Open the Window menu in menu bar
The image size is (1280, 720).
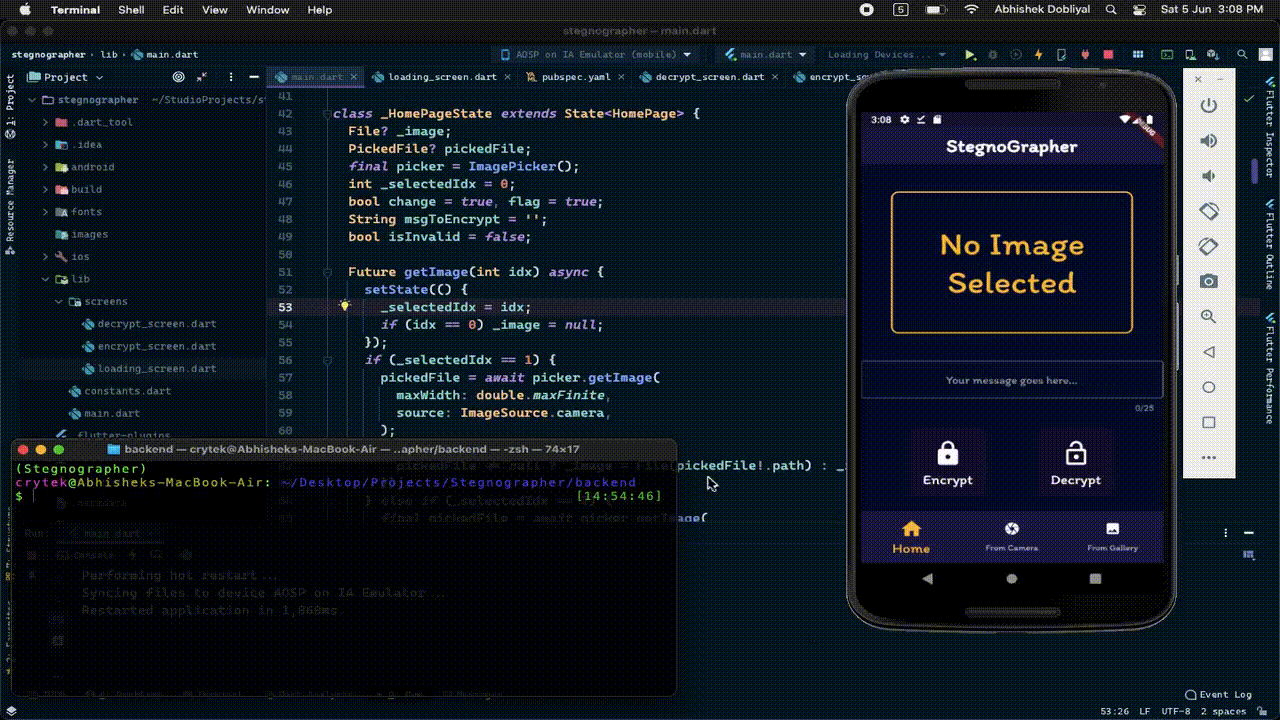pos(267,10)
